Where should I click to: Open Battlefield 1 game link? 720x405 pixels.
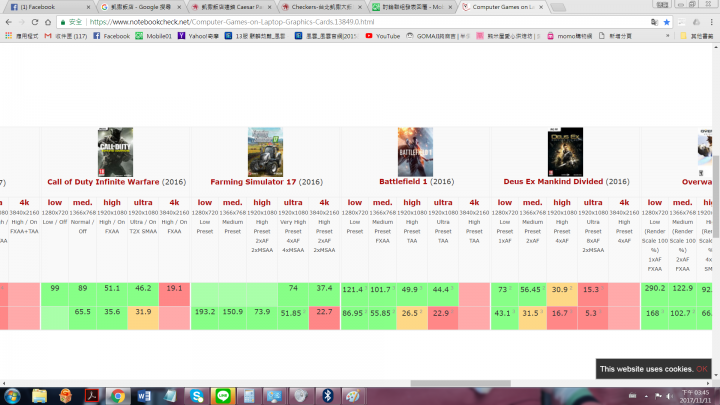click(x=403, y=182)
